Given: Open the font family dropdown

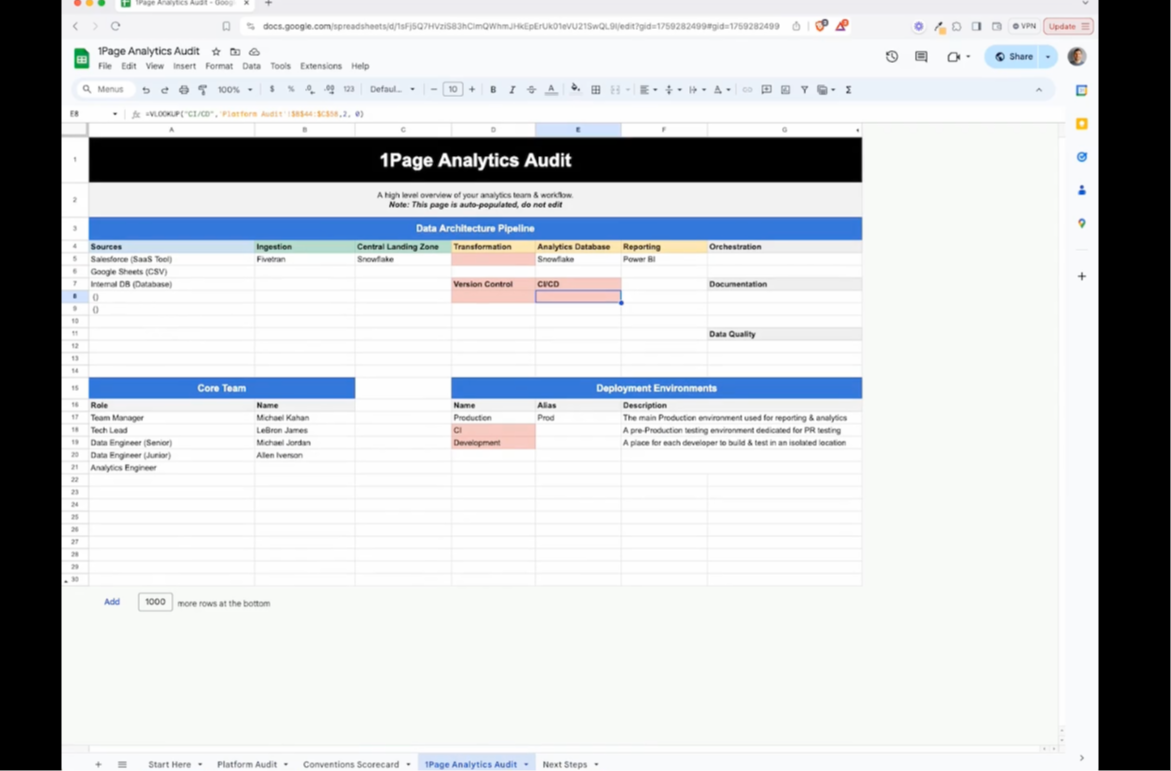Looking at the screenshot, I should point(392,89).
